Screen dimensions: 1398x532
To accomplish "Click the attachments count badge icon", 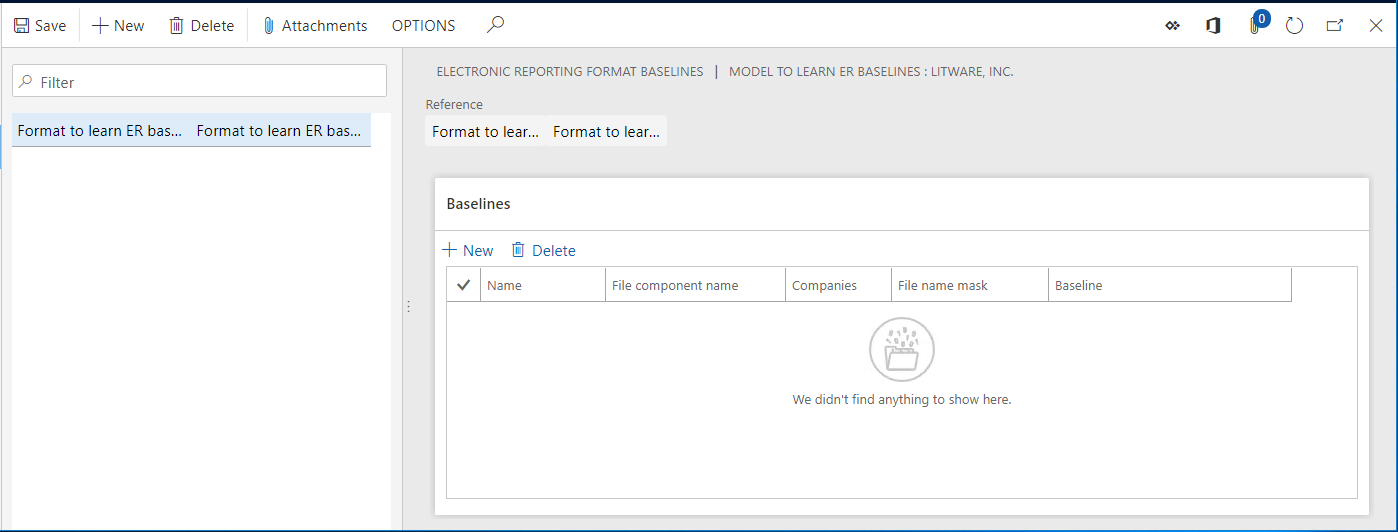I will click(x=1257, y=24).
